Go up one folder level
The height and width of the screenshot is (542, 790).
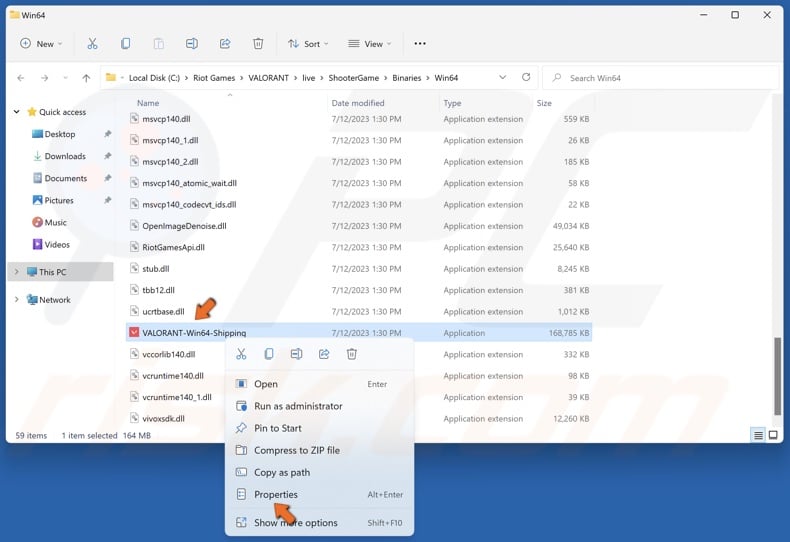86,78
